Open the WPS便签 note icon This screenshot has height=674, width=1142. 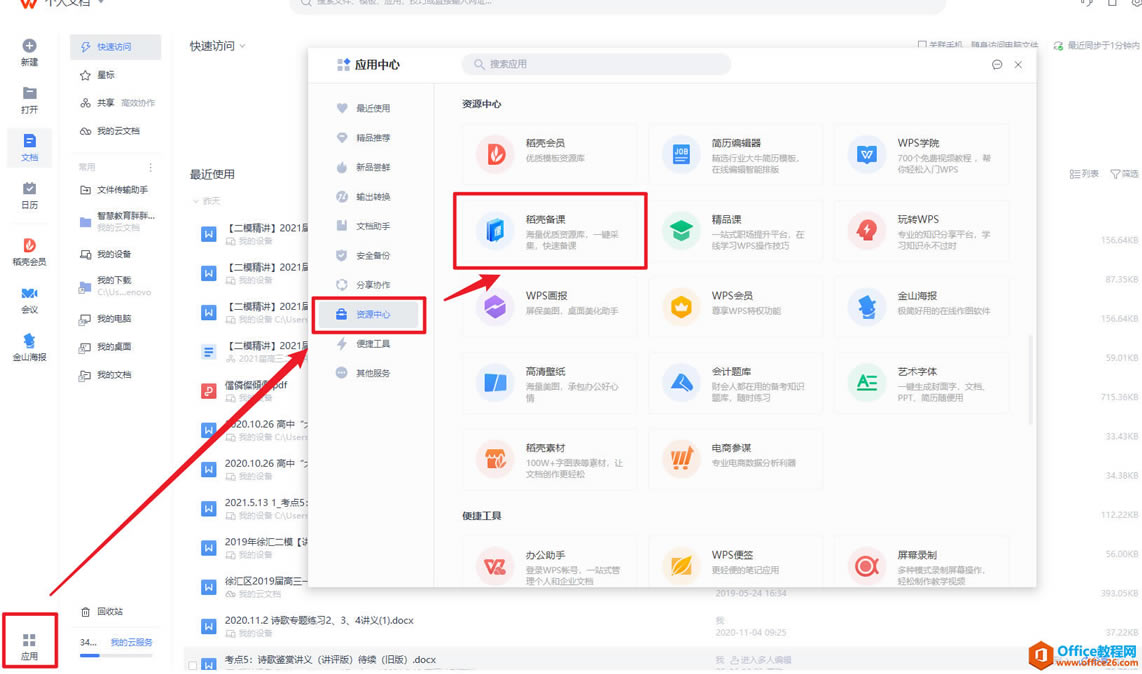[681, 566]
